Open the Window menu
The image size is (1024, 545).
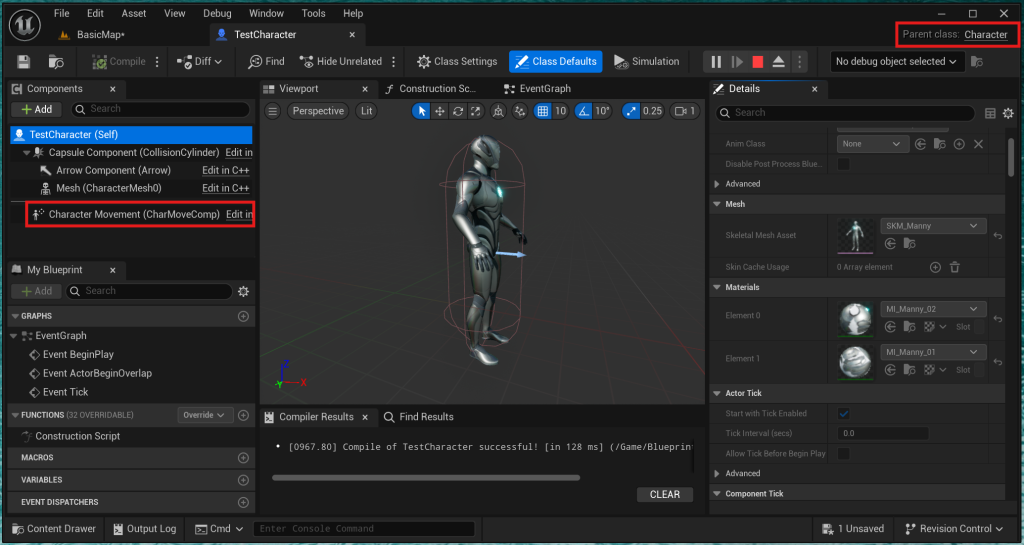pos(266,13)
